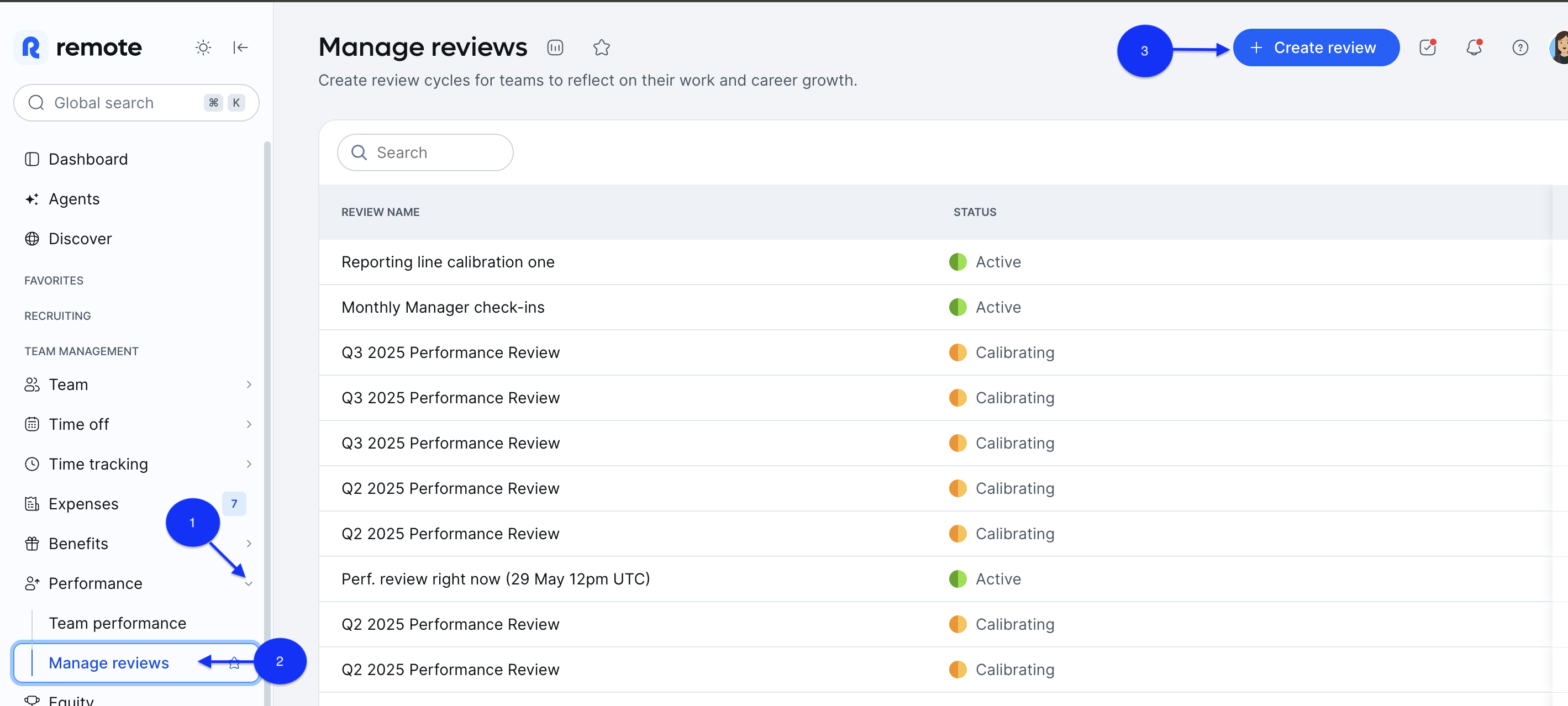The height and width of the screenshot is (706, 1568).
Task: Open the Expenses menu item
Action: point(83,504)
